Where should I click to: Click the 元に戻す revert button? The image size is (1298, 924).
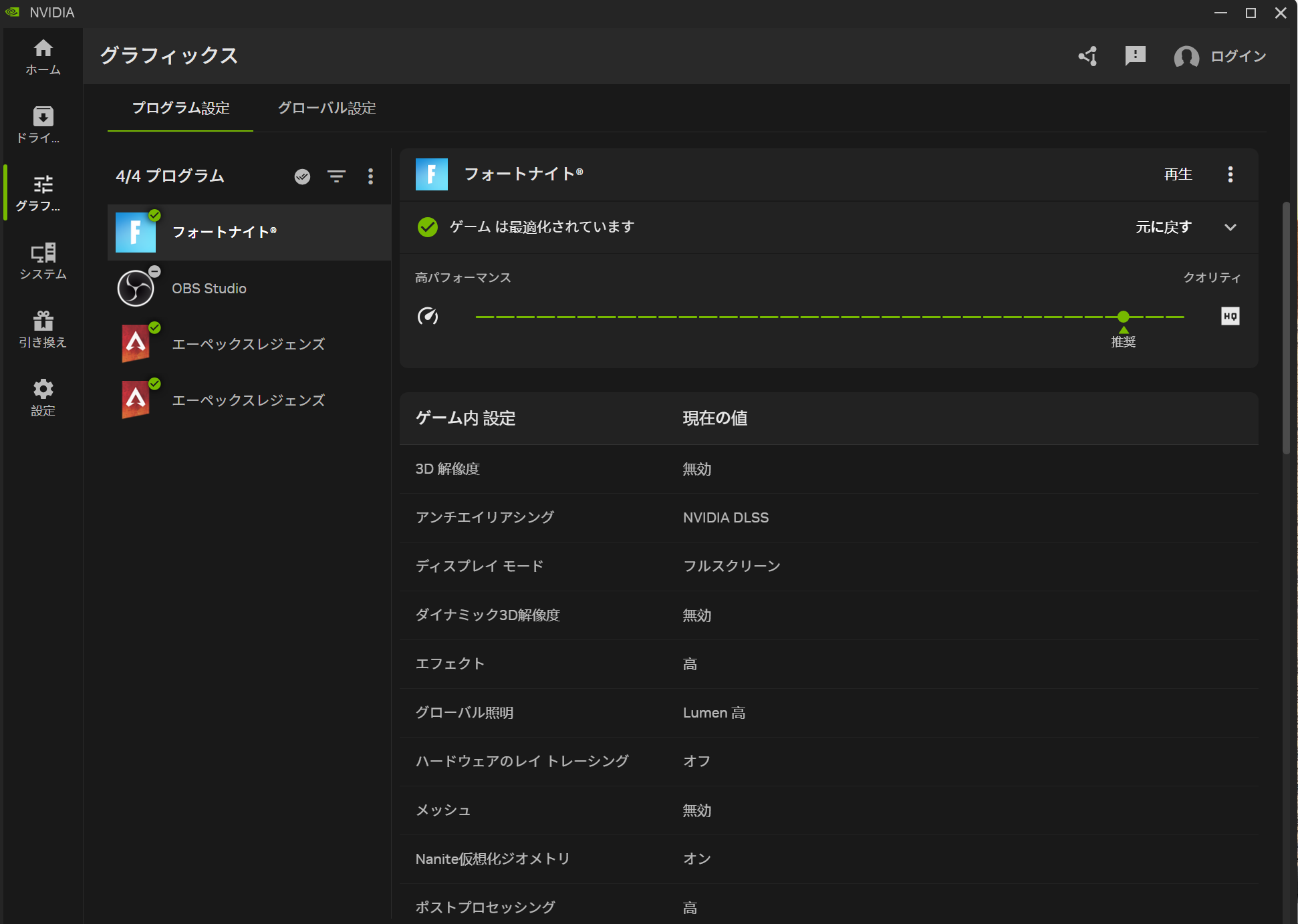point(1163,227)
